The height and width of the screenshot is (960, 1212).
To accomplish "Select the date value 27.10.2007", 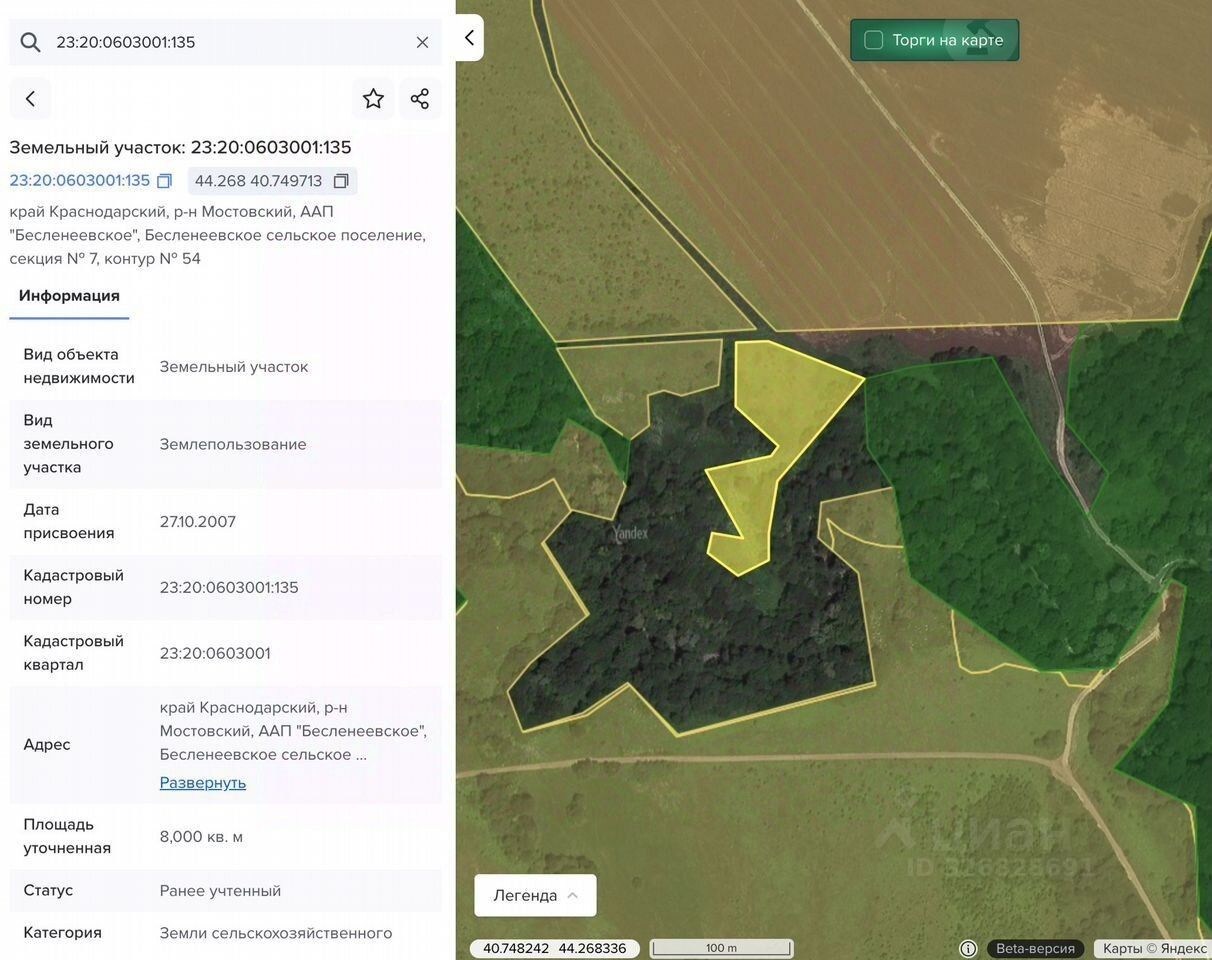I will pyautogui.click(x=198, y=521).
